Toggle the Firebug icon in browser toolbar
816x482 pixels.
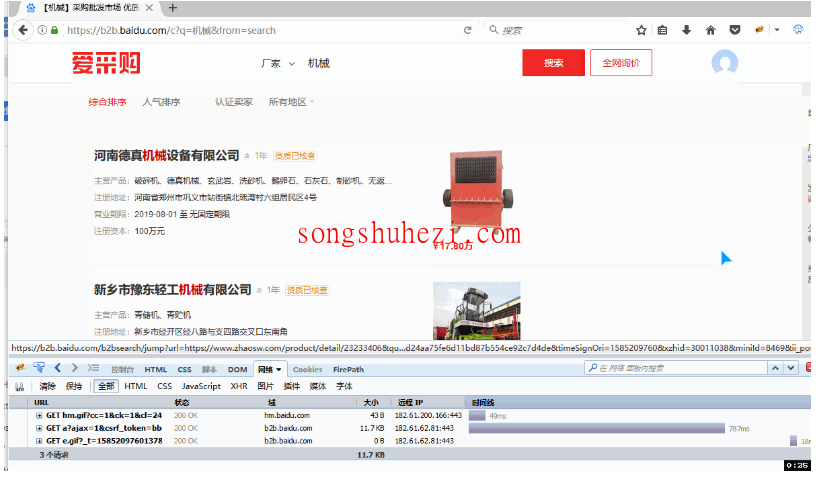[759, 30]
